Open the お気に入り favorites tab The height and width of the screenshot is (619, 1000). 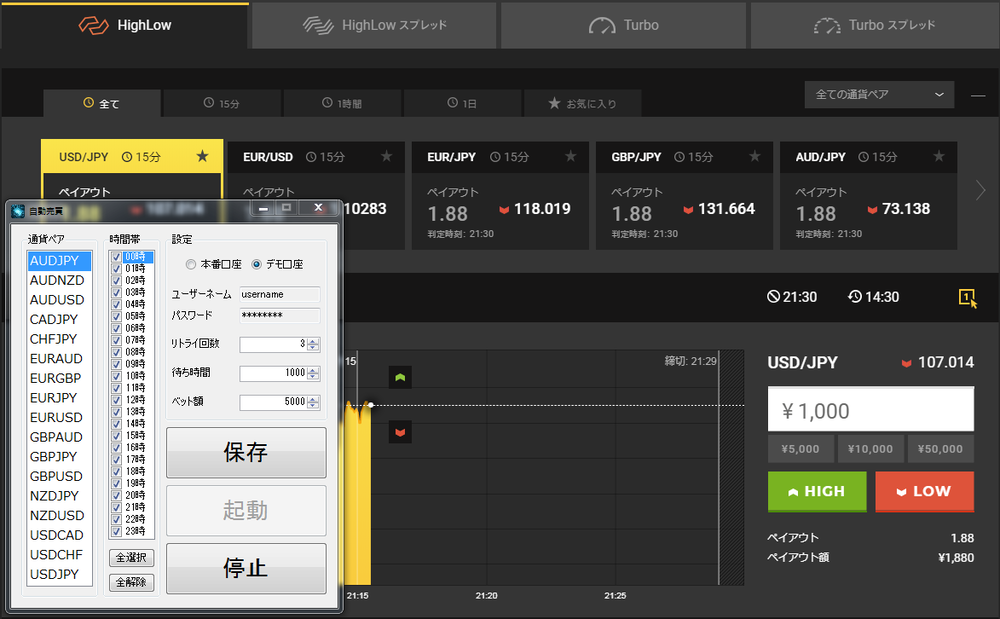(582, 103)
